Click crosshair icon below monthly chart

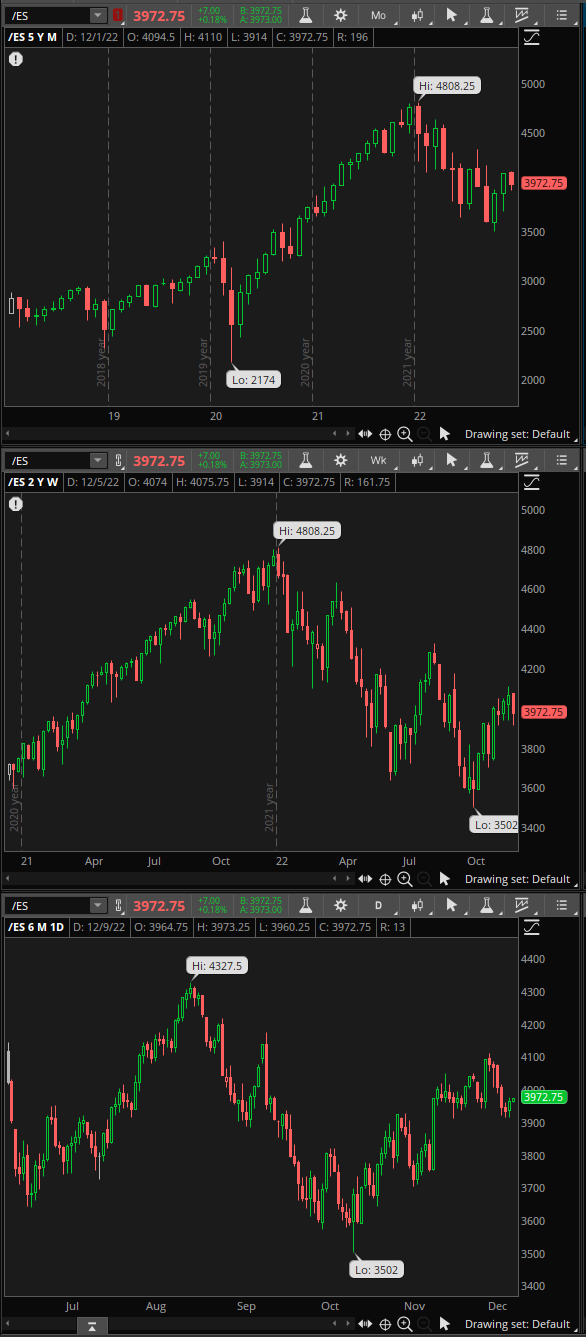385,434
